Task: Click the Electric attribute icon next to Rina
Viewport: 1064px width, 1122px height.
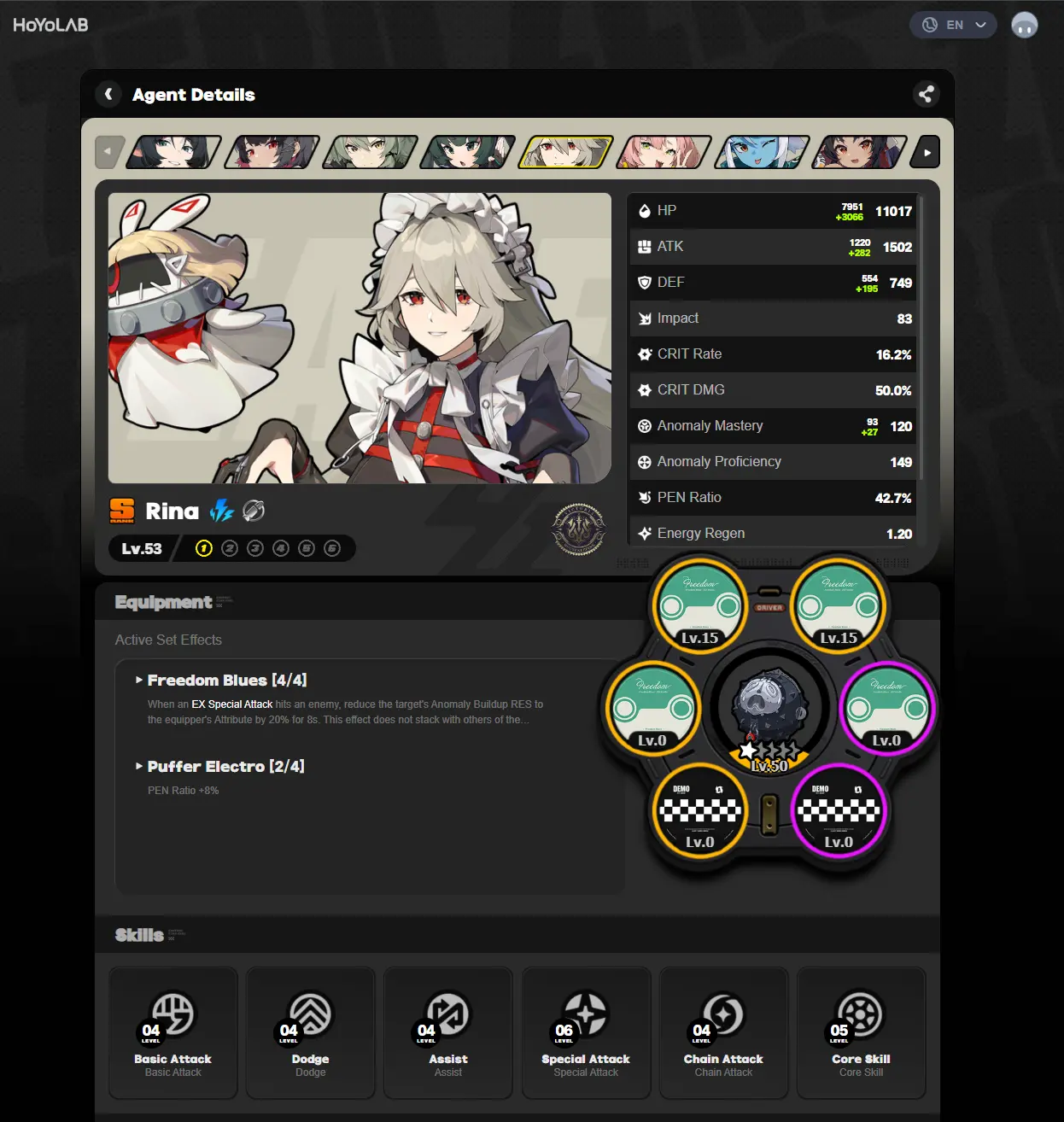Action: point(222,511)
